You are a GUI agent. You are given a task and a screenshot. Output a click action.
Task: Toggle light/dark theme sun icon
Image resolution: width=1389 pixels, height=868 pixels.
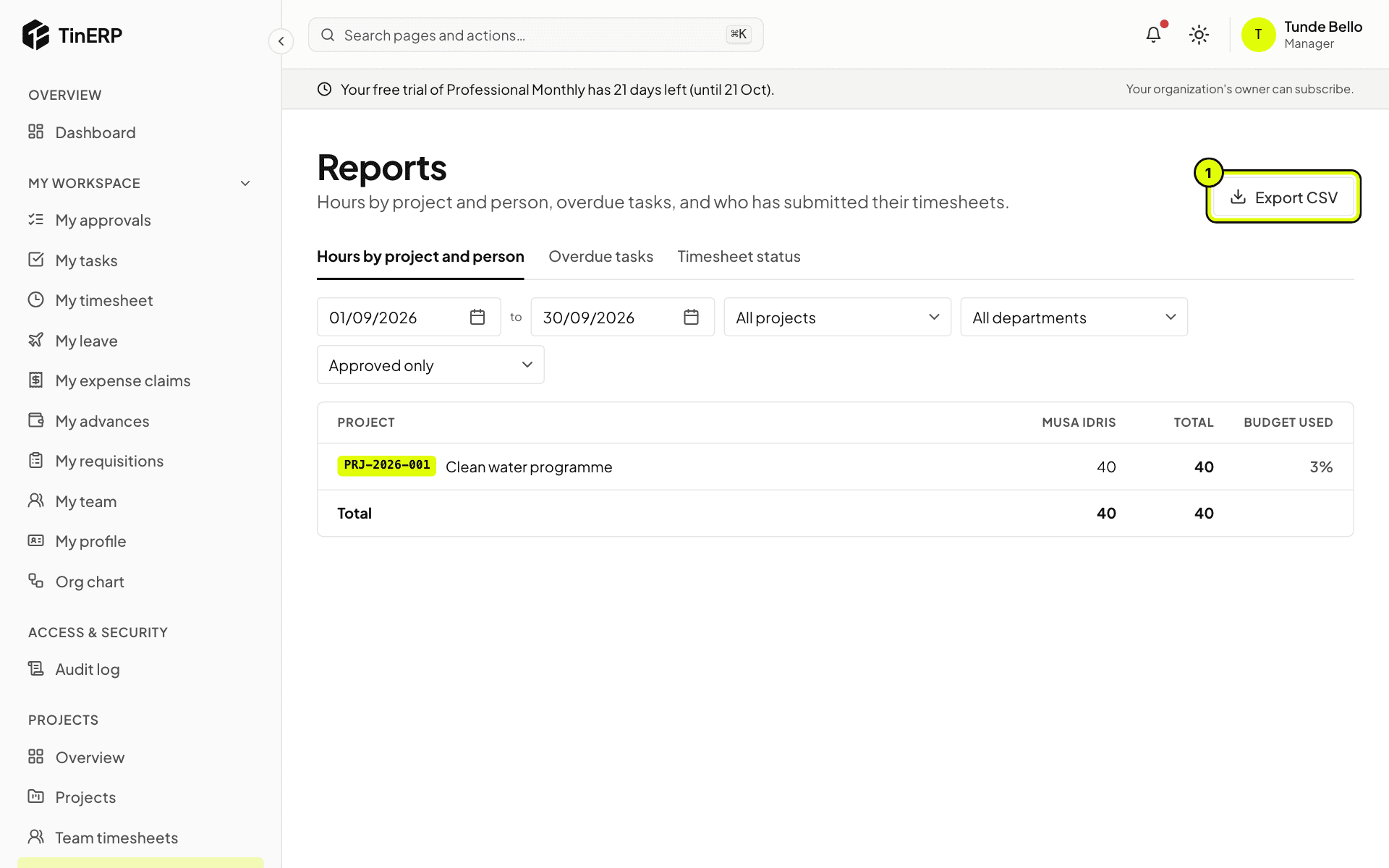tap(1199, 35)
